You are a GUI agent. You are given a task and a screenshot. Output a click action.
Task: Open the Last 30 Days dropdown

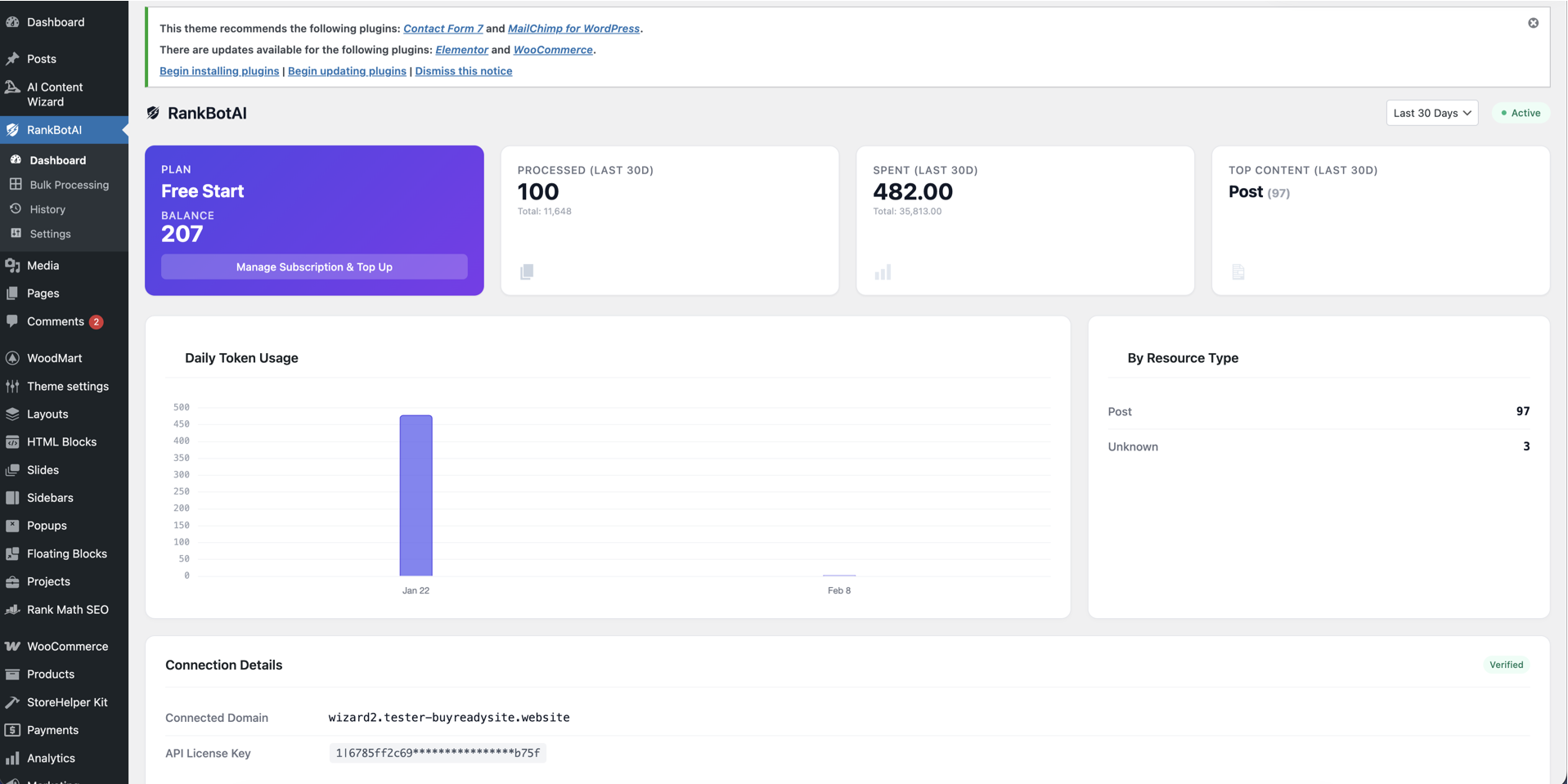coord(1431,113)
